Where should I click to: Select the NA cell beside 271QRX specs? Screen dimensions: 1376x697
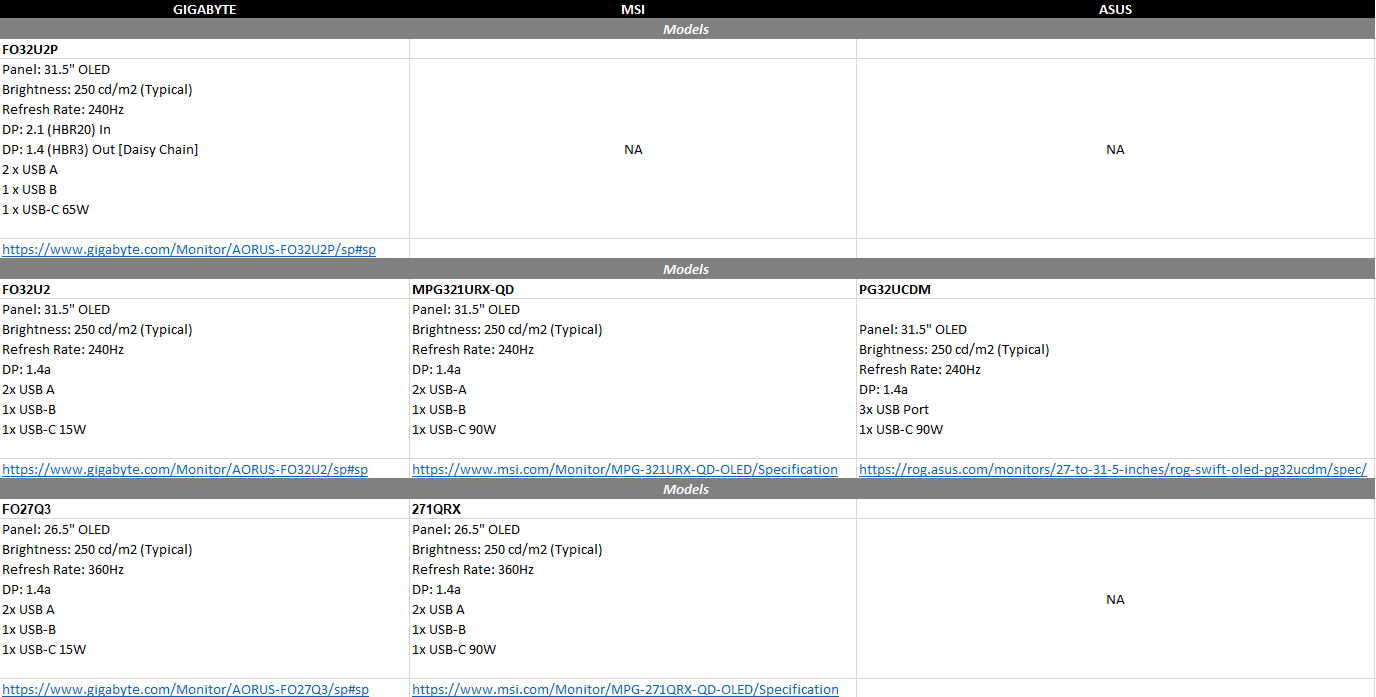coord(1115,599)
